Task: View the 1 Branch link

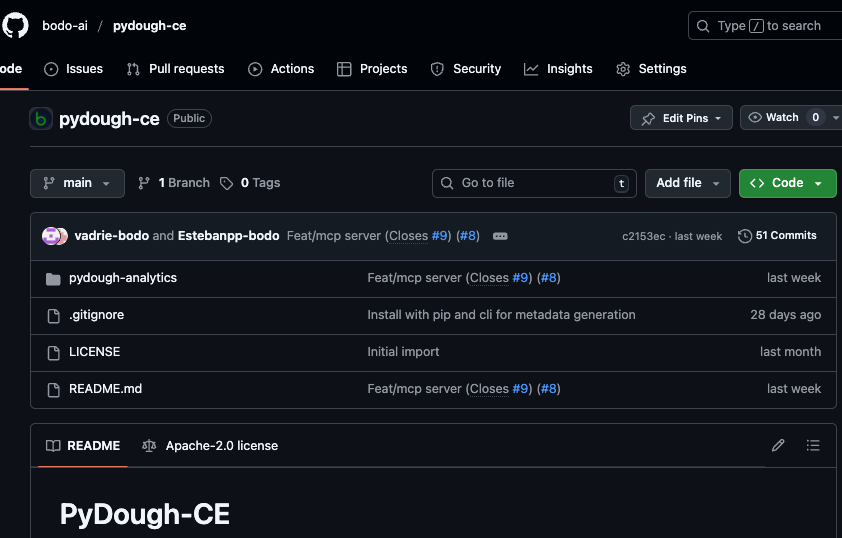Action: pyautogui.click(x=173, y=183)
